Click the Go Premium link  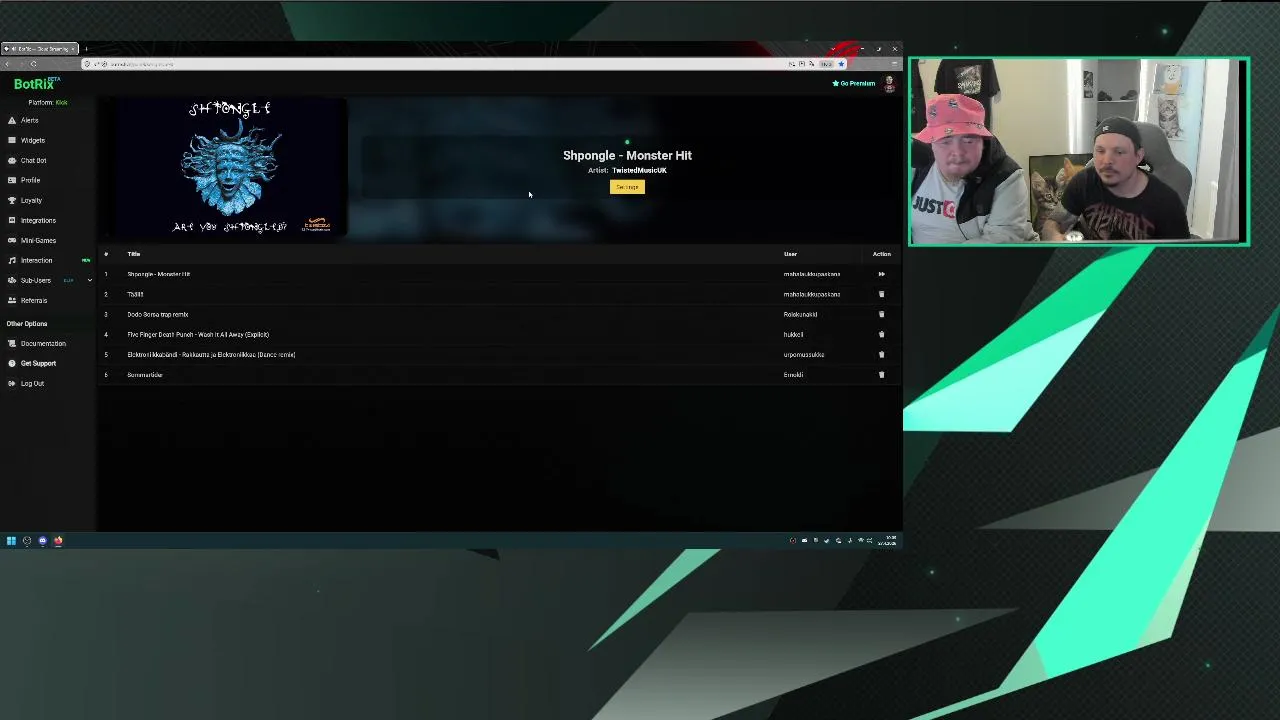pyautogui.click(x=854, y=84)
